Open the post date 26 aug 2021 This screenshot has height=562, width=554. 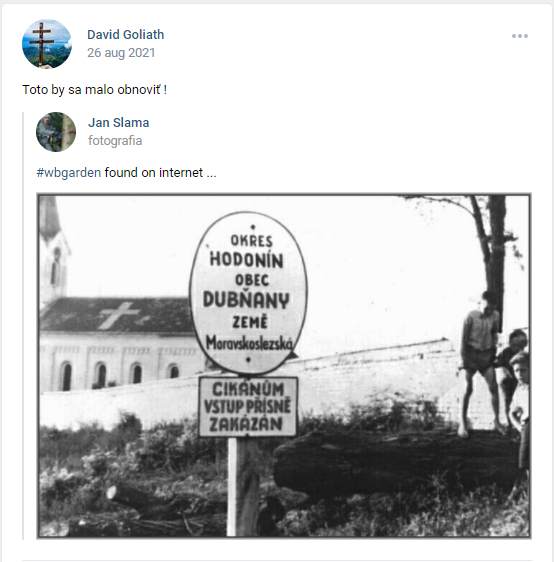click(121, 53)
